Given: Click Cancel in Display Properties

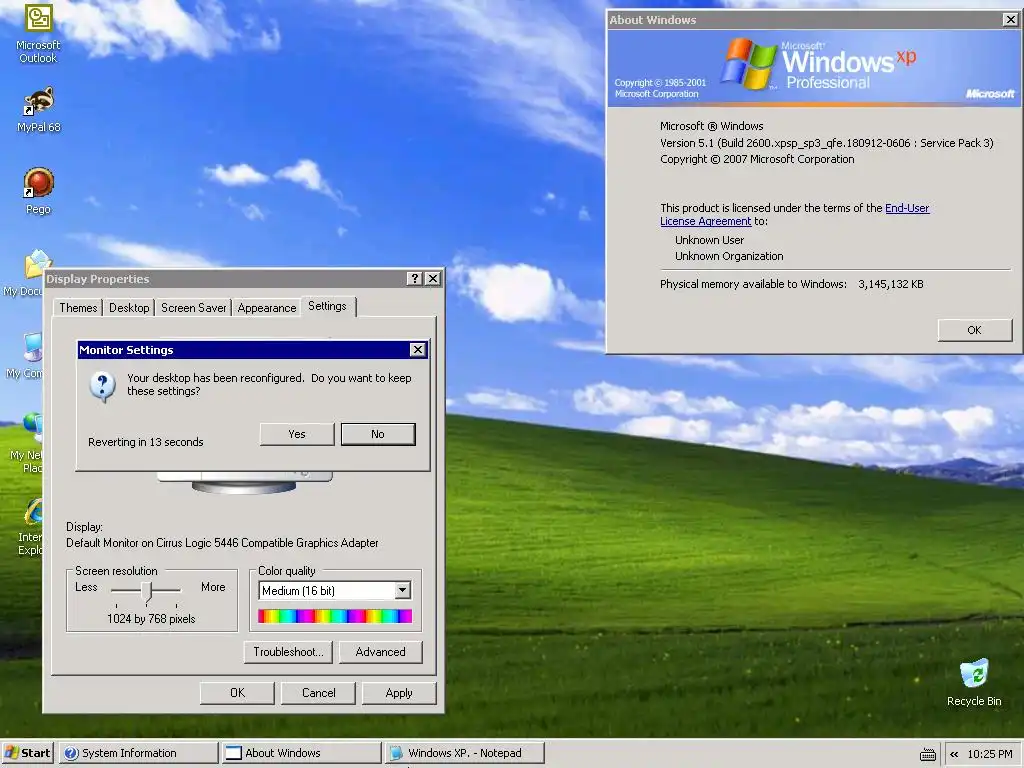Looking at the screenshot, I should point(318,693).
